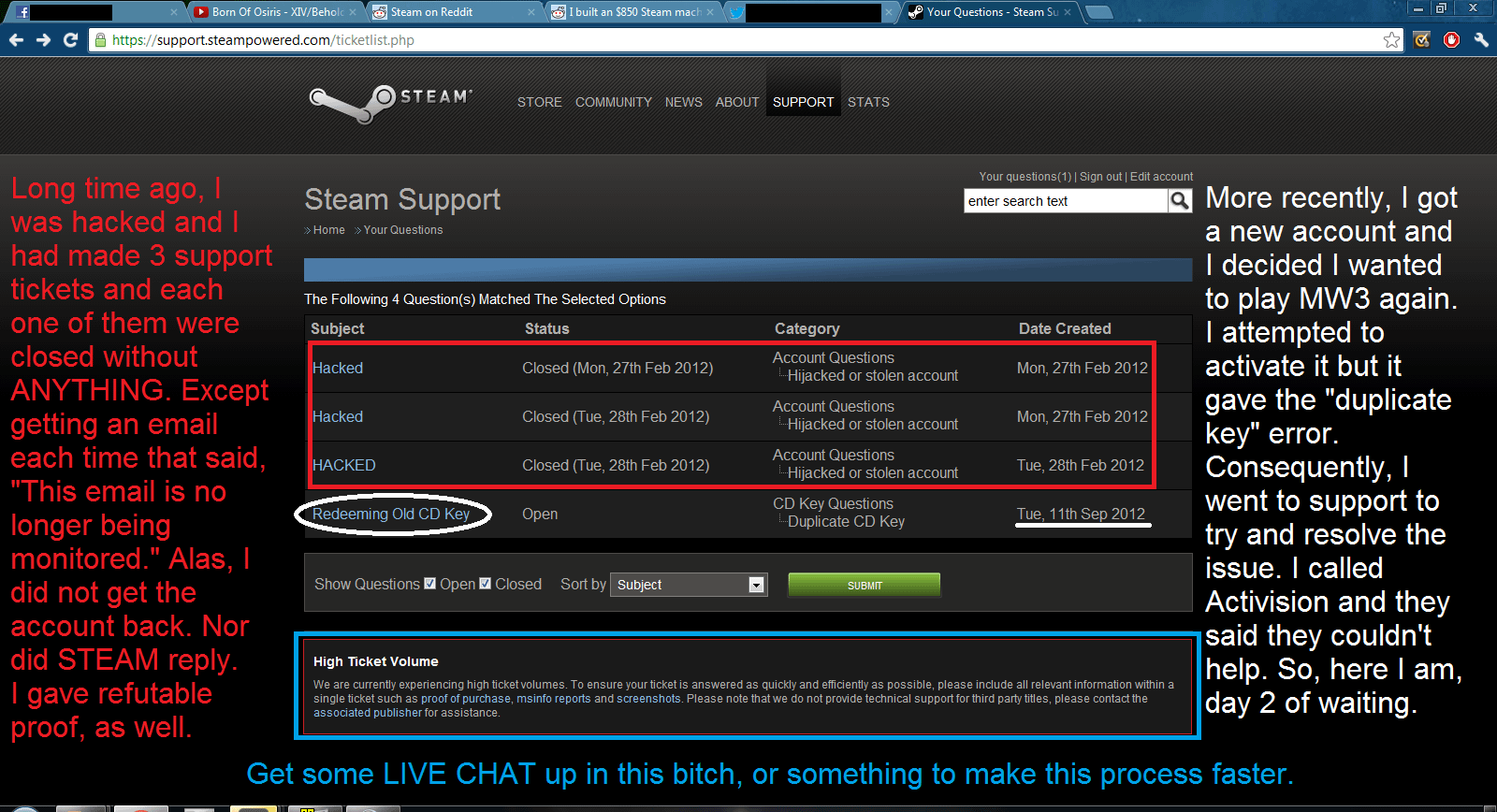Go back with the browser back arrow
Screen dimensions: 1497x812
tap(16, 40)
